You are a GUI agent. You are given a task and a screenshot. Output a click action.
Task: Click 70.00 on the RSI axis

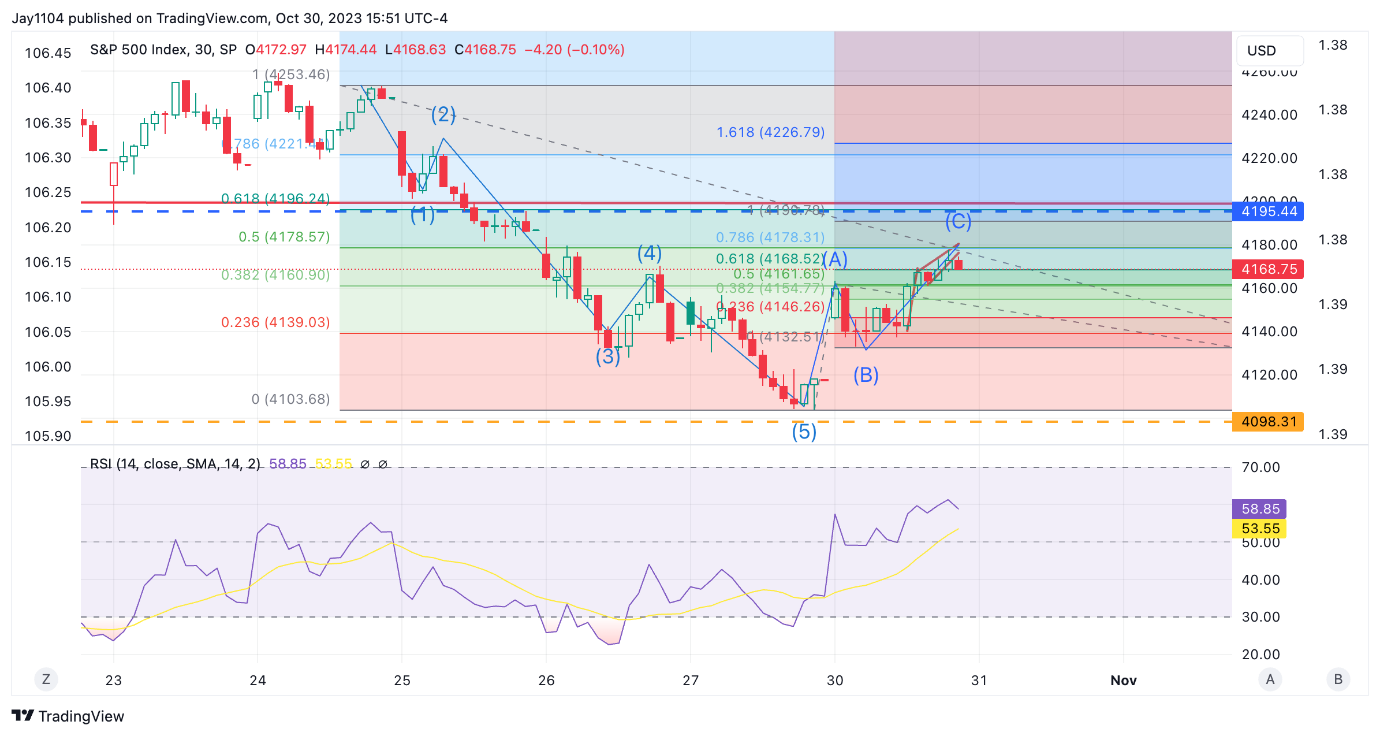(x=1262, y=467)
